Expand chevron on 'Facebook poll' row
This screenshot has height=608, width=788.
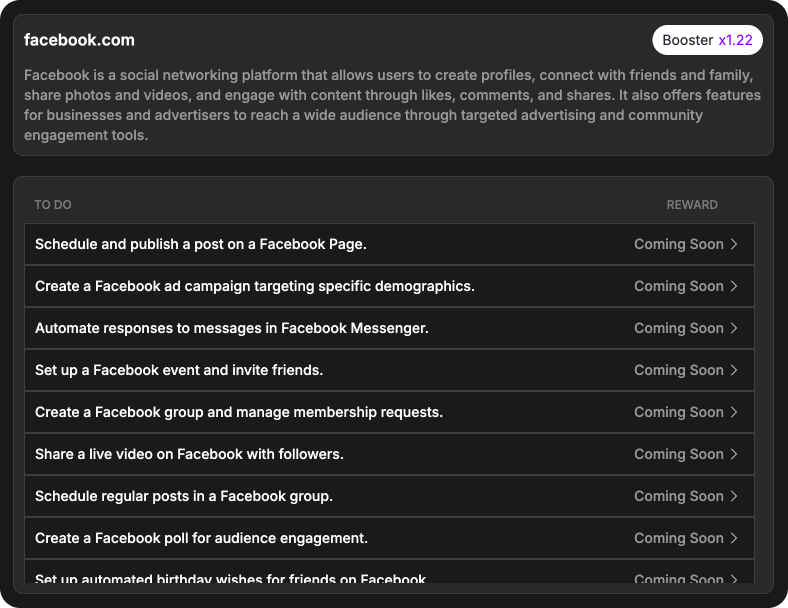[734, 538]
